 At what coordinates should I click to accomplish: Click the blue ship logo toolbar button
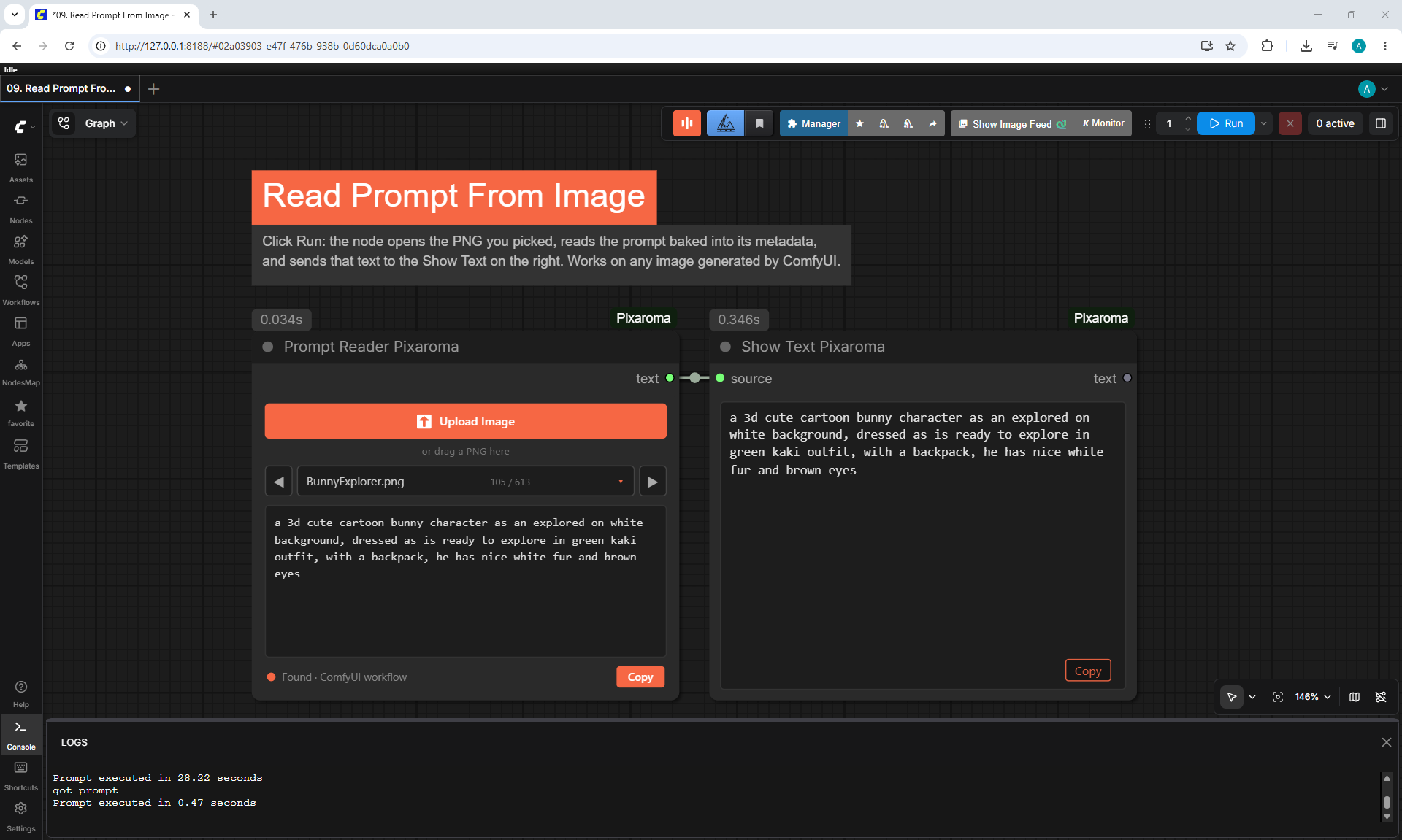(x=725, y=123)
